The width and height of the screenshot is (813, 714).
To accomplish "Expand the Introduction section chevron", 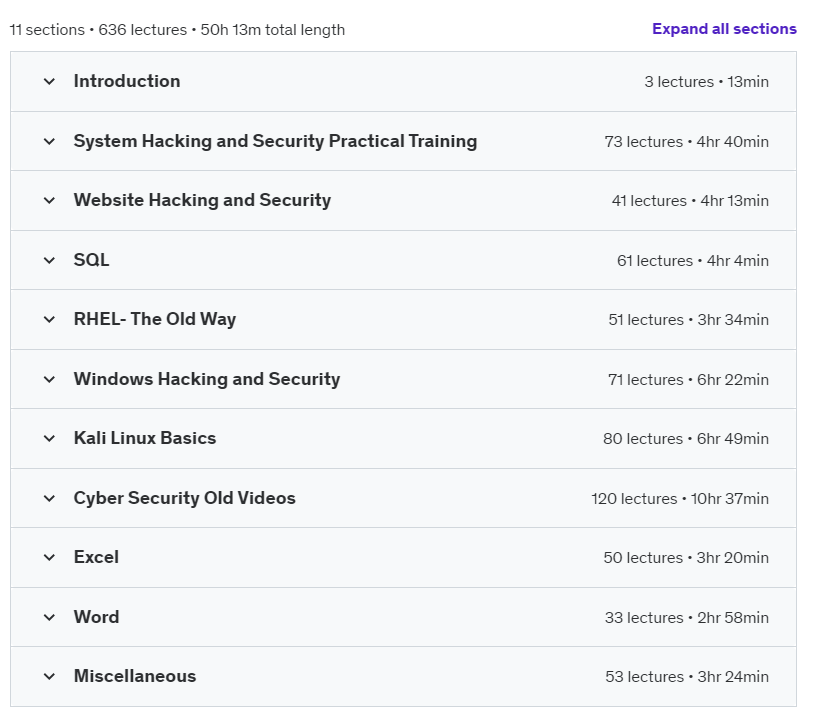I will pos(49,81).
